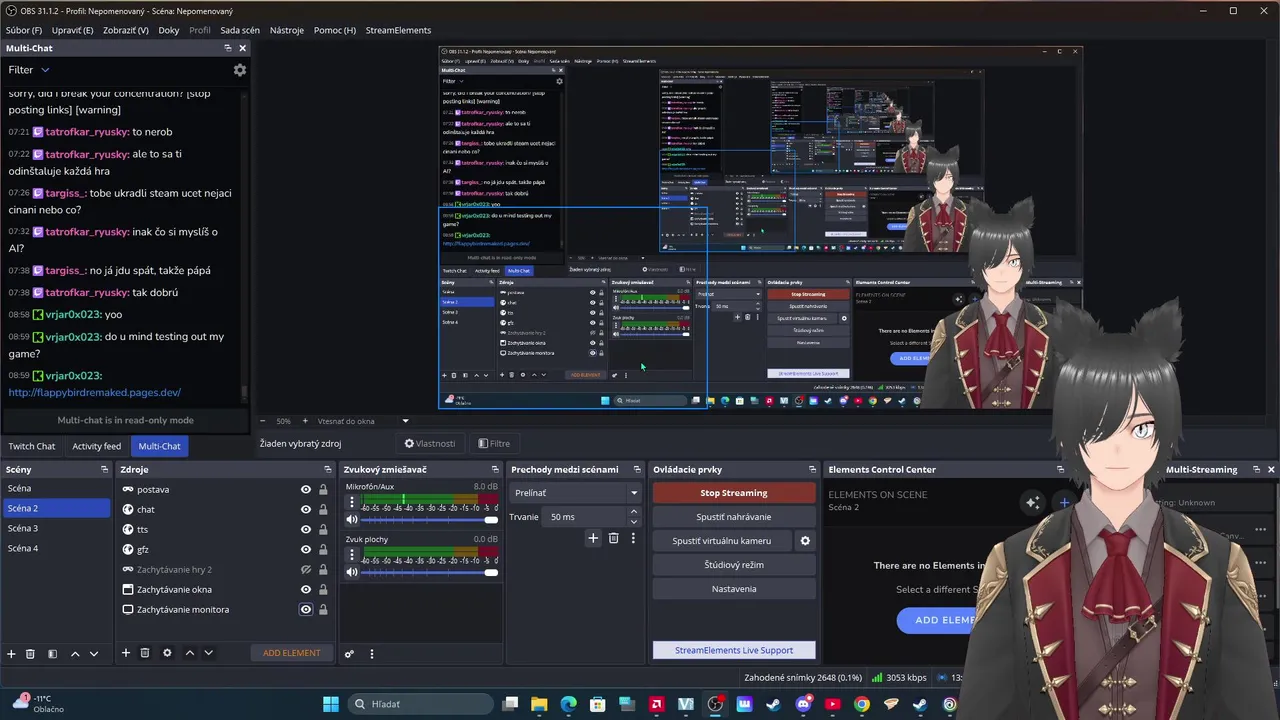Open the Súbor menu
The image size is (1280, 720).
click(24, 30)
